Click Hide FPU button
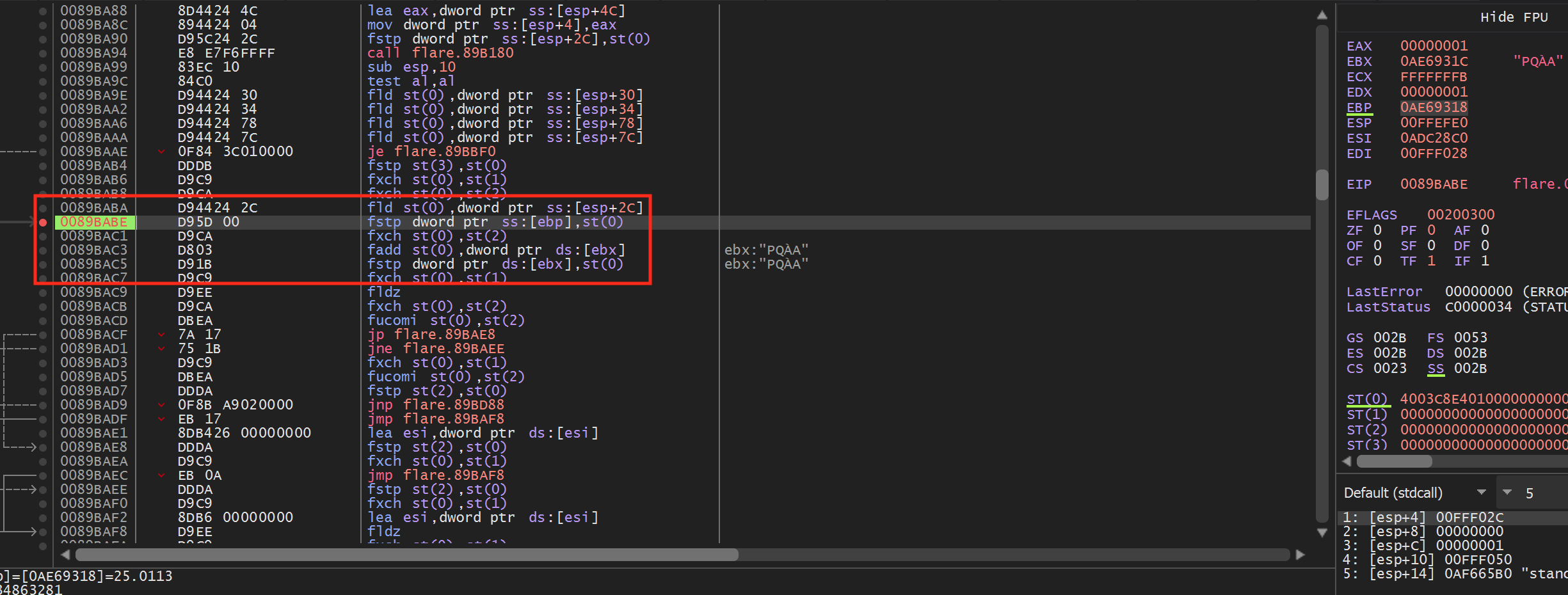Image resolution: width=1568 pixels, height=595 pixels. pos(1514,17)
